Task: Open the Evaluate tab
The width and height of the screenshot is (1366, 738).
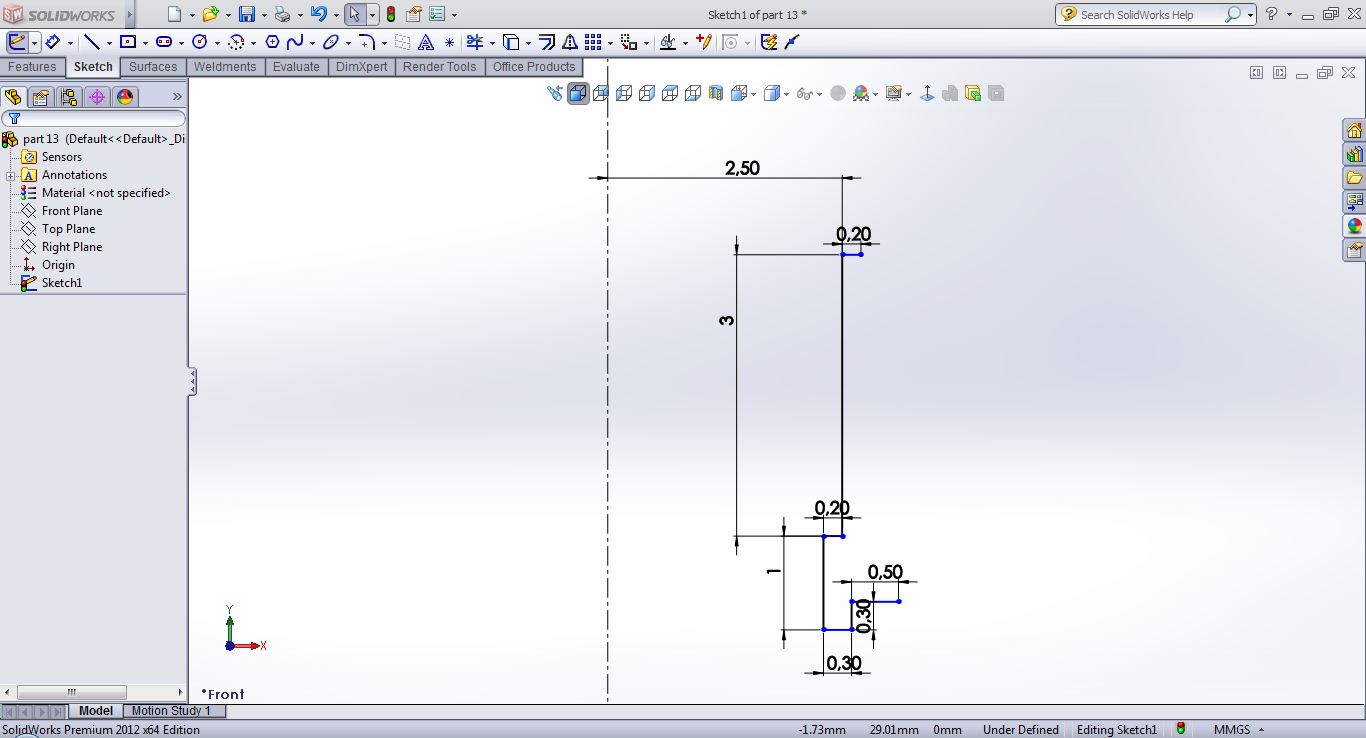Action: [x=296, y=67]
